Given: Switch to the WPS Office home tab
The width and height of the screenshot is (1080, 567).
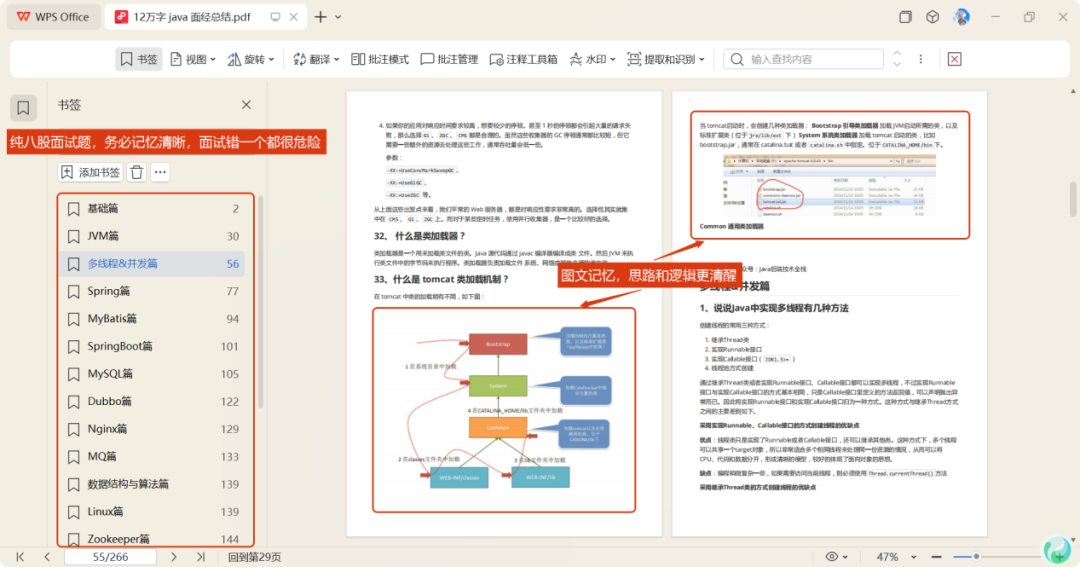Looking at the screenshot, I should coord(54,17).
